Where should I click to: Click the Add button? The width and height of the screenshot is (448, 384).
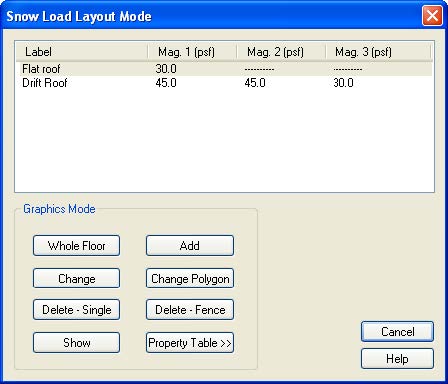click(190, 246)
